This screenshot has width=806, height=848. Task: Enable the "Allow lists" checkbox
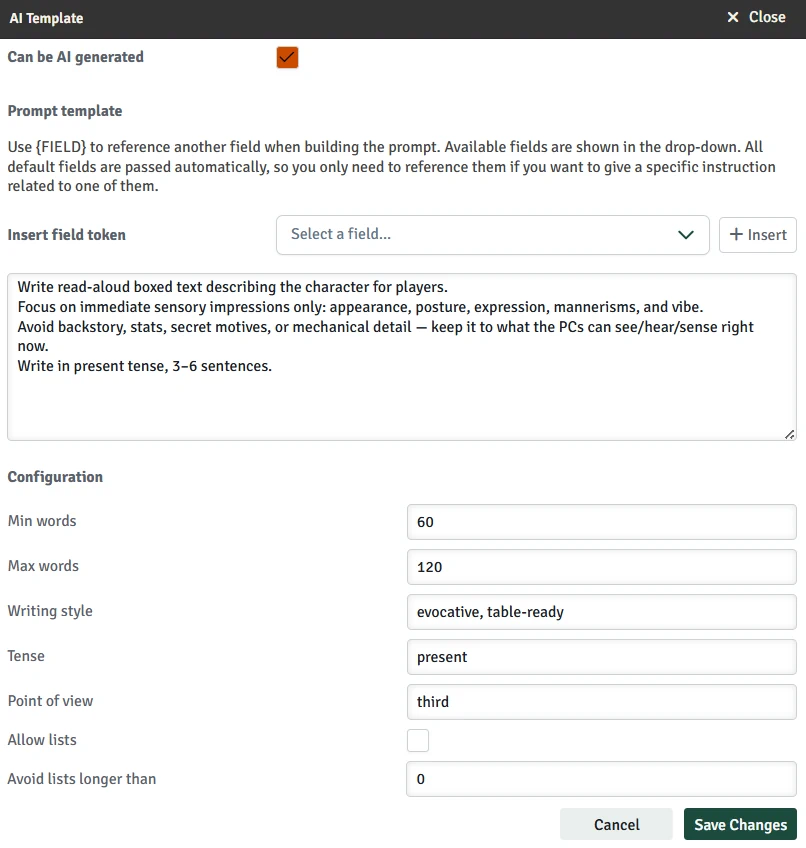[417, 740]
